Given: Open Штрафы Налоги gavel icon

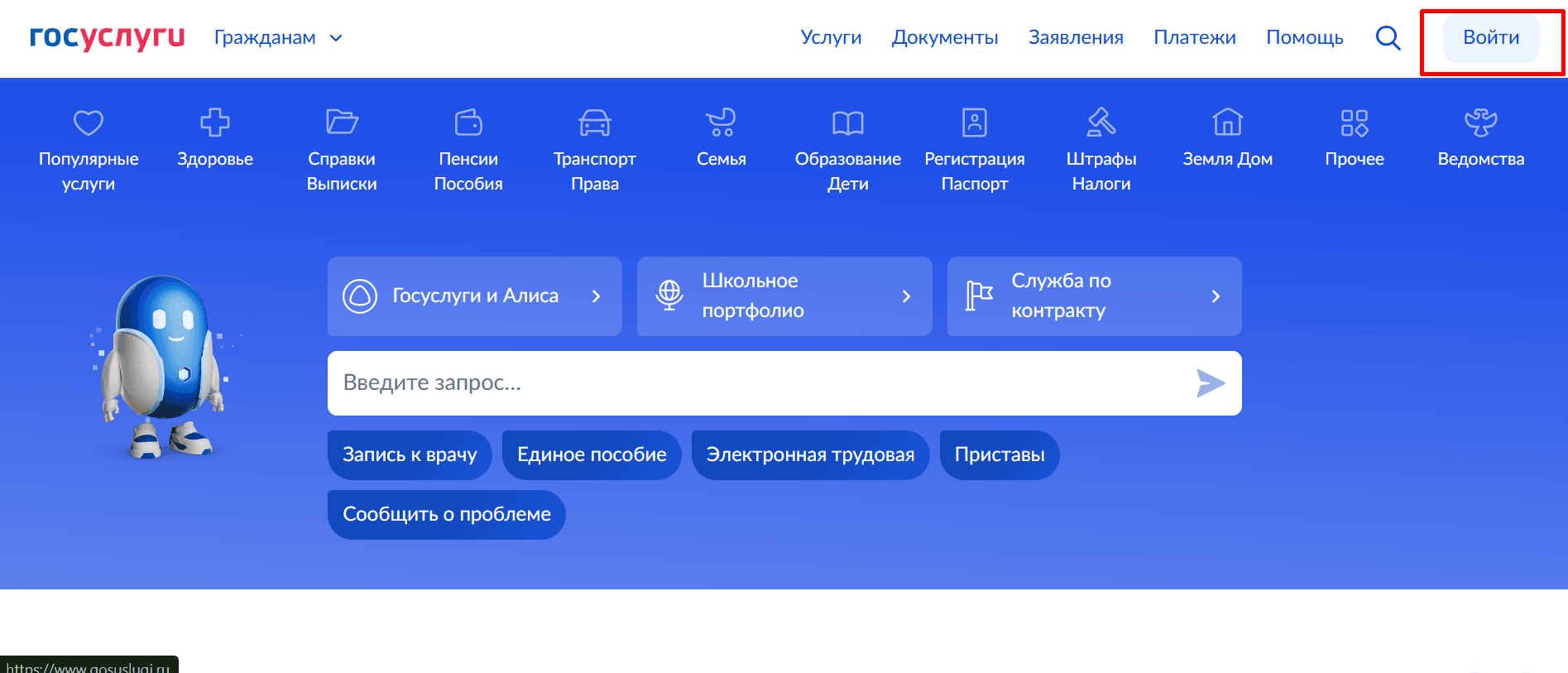Looking at the screenshot, I should pos(1101,123).
